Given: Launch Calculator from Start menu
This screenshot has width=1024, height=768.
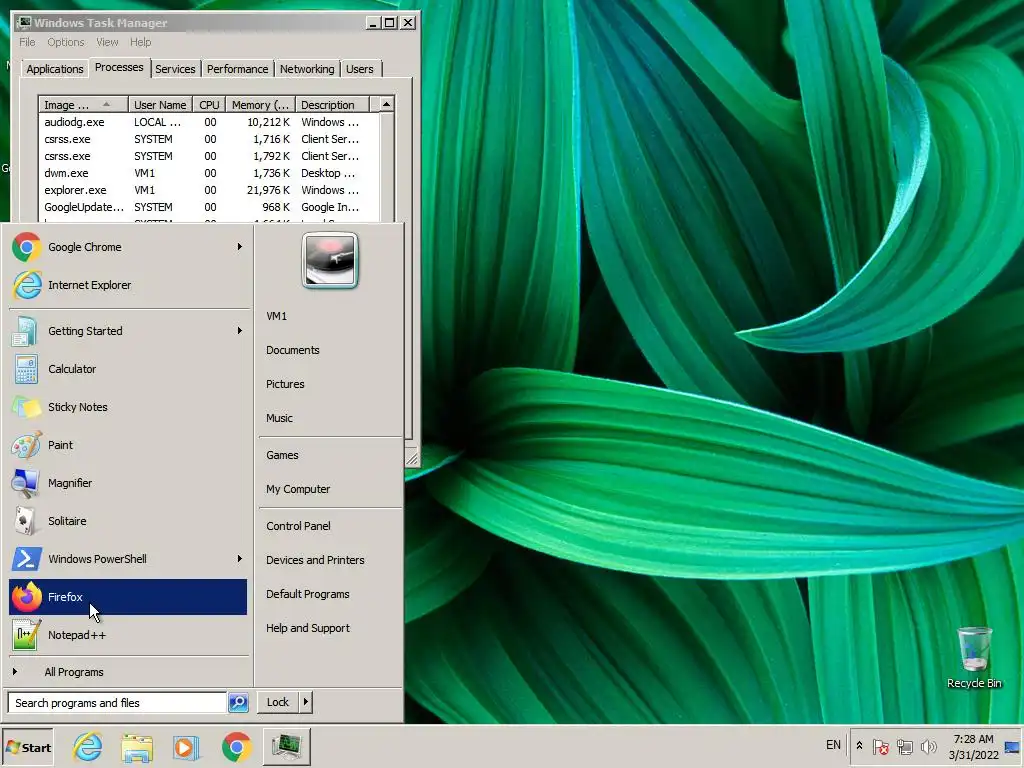Looking at the screenshot, I should point(128,369).
